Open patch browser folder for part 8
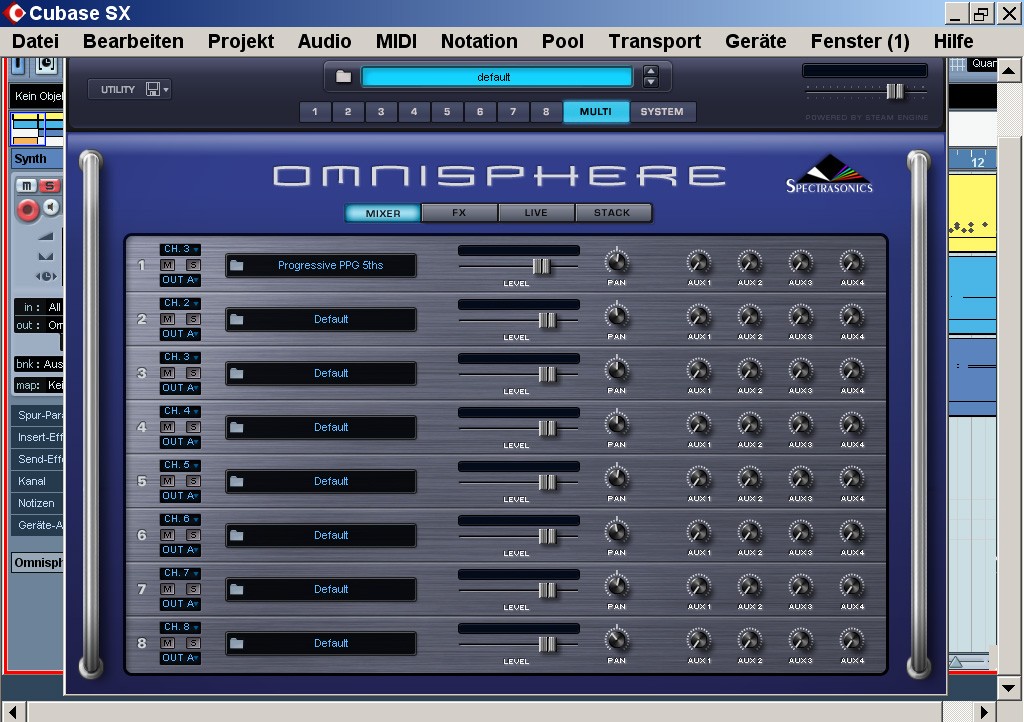 click(x=237, y=644)
